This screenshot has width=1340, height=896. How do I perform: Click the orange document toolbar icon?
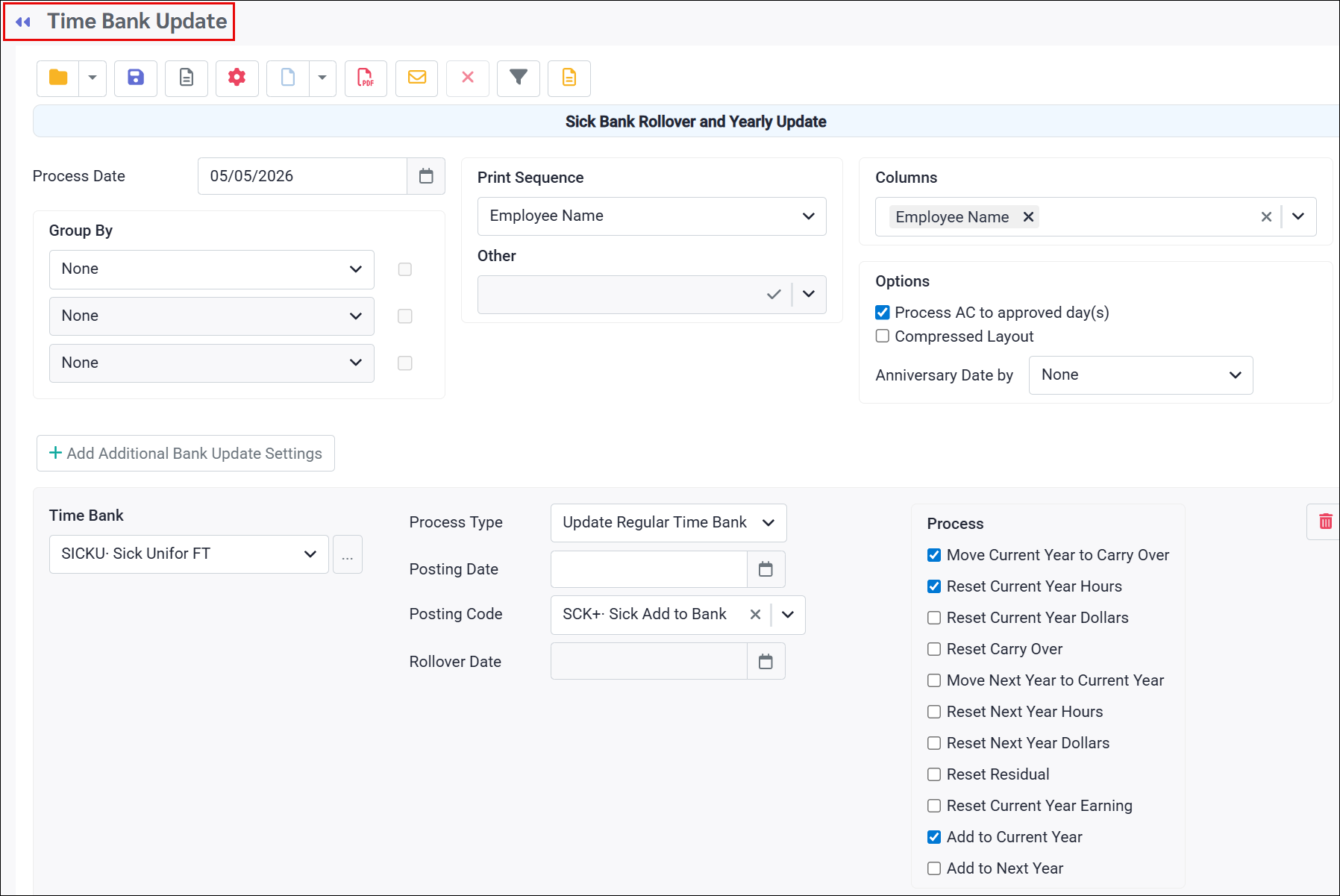pos(569,78)
